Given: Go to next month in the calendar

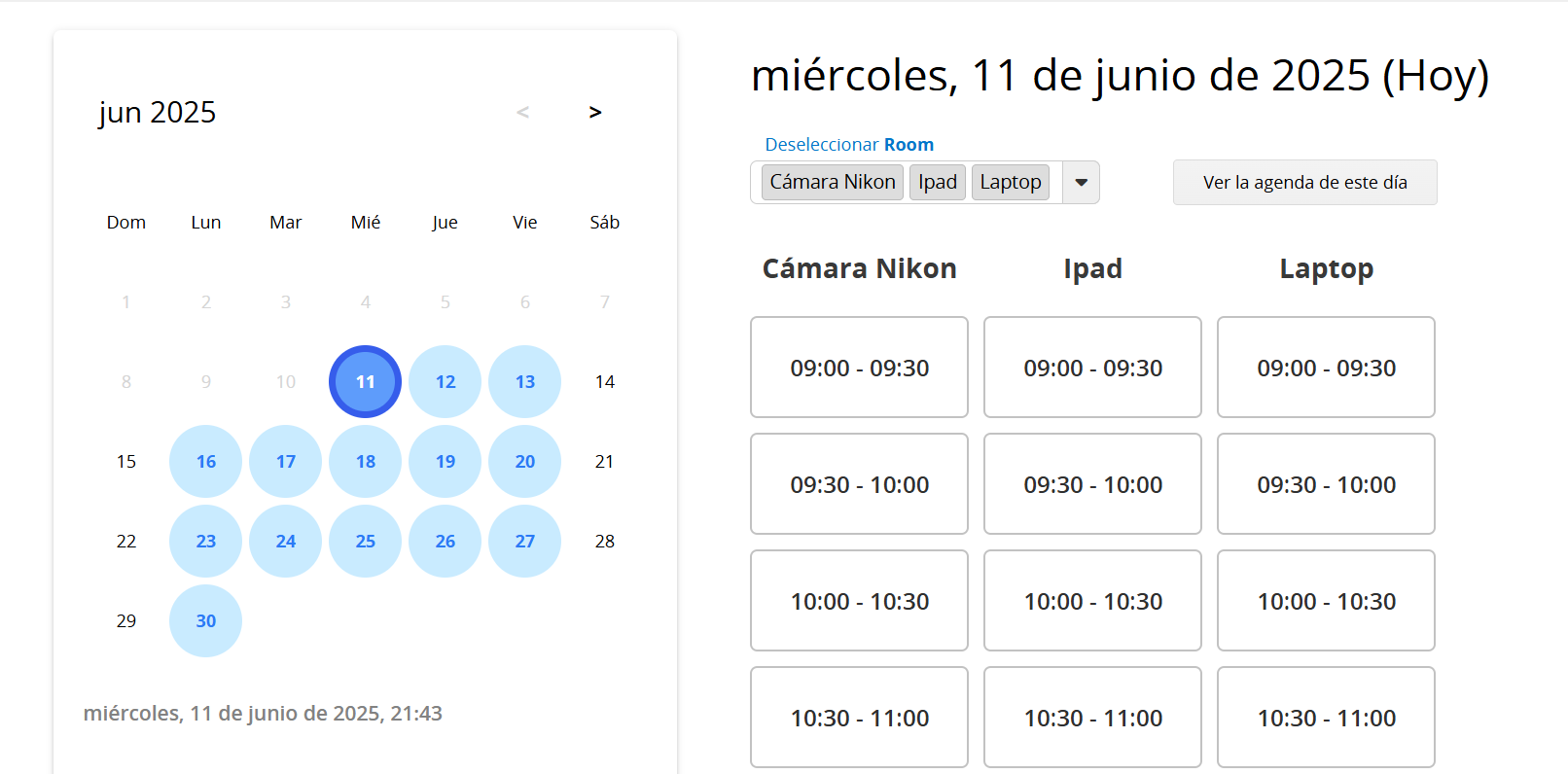Looking at the screenshot, I should 595,113.
